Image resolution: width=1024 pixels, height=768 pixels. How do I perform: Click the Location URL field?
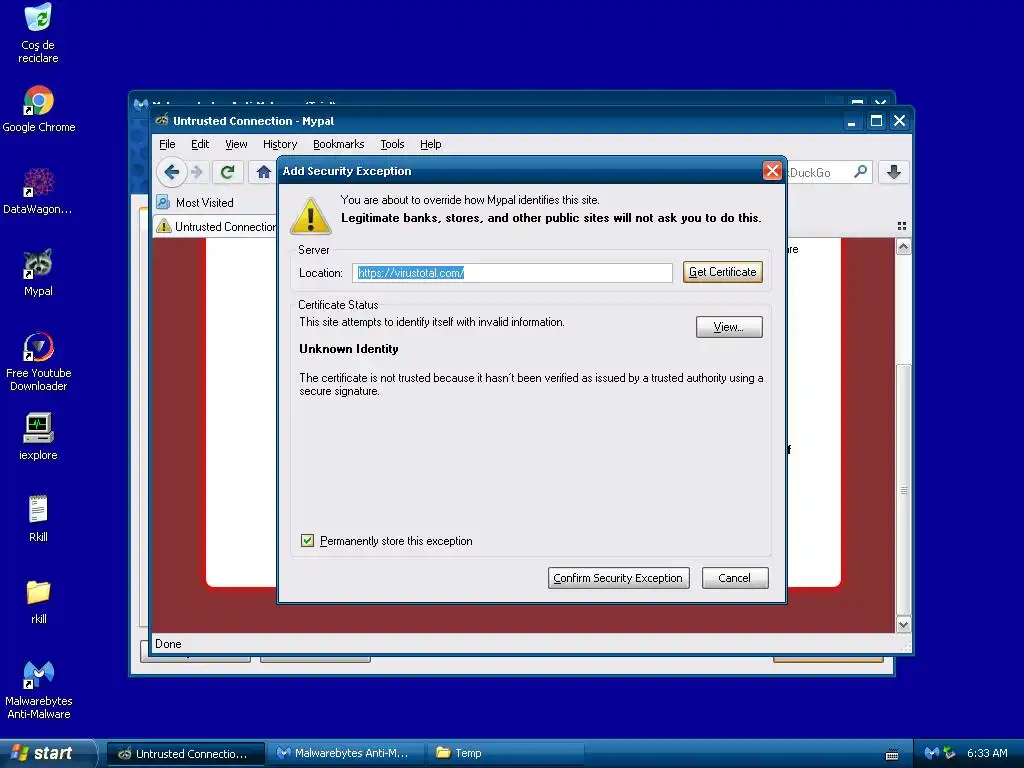(512, 273)
